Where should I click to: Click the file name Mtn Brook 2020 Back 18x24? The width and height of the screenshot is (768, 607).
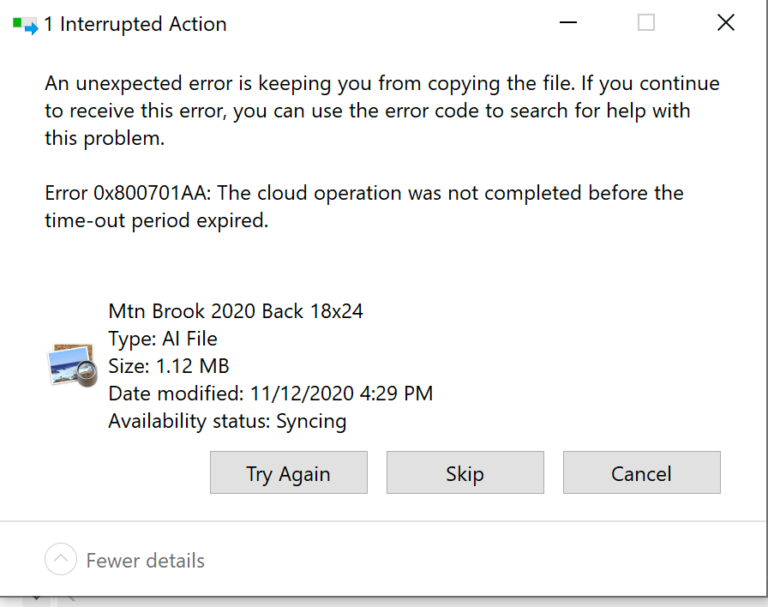coord(235,311)
